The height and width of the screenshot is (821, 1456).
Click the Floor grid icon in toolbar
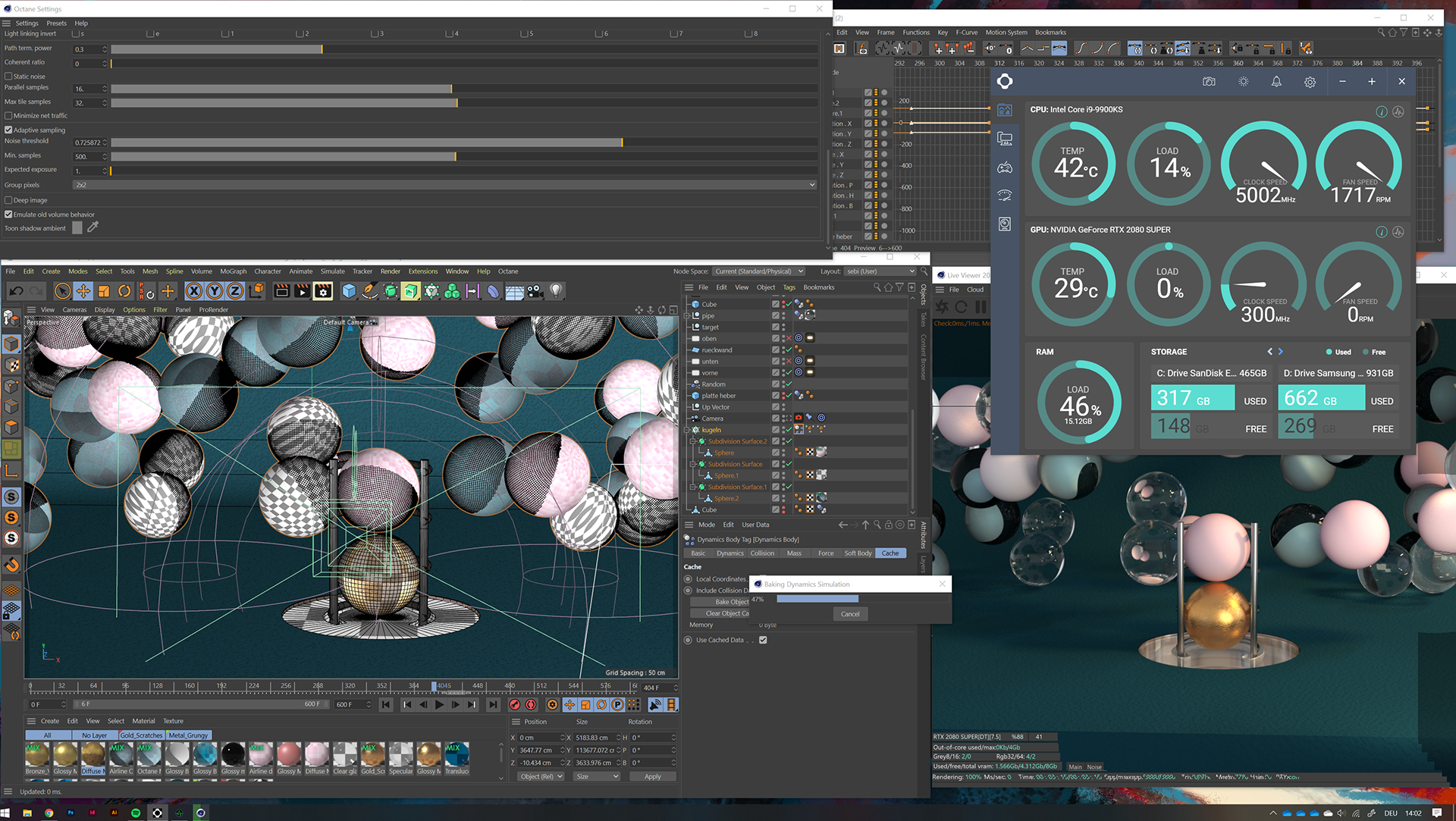pos(514,291)
